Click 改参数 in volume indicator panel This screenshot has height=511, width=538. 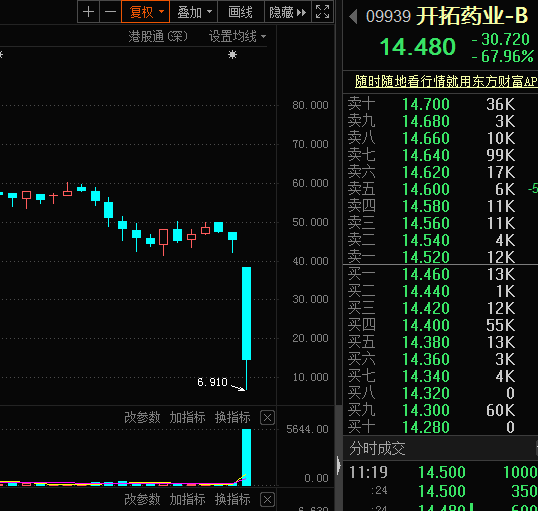coord(142,418)
